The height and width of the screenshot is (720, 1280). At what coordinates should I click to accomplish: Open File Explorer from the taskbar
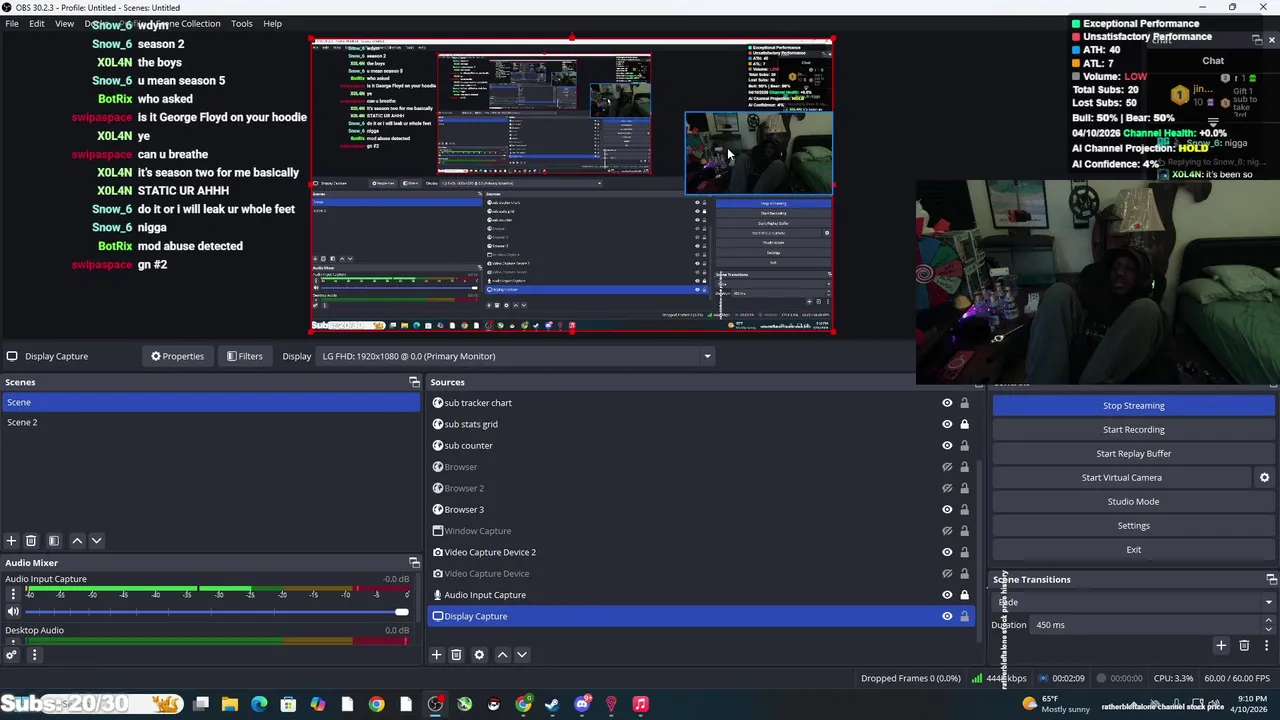pos(230,704)
